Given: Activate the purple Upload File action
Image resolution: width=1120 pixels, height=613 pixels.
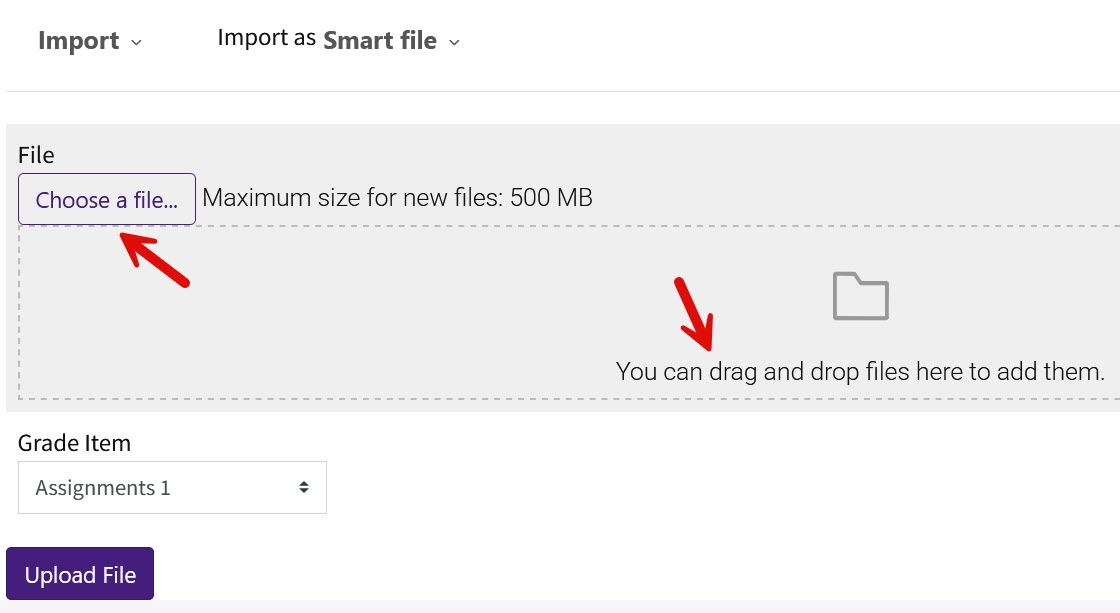Looking at the screenshot, I should [x=79, y=574].
